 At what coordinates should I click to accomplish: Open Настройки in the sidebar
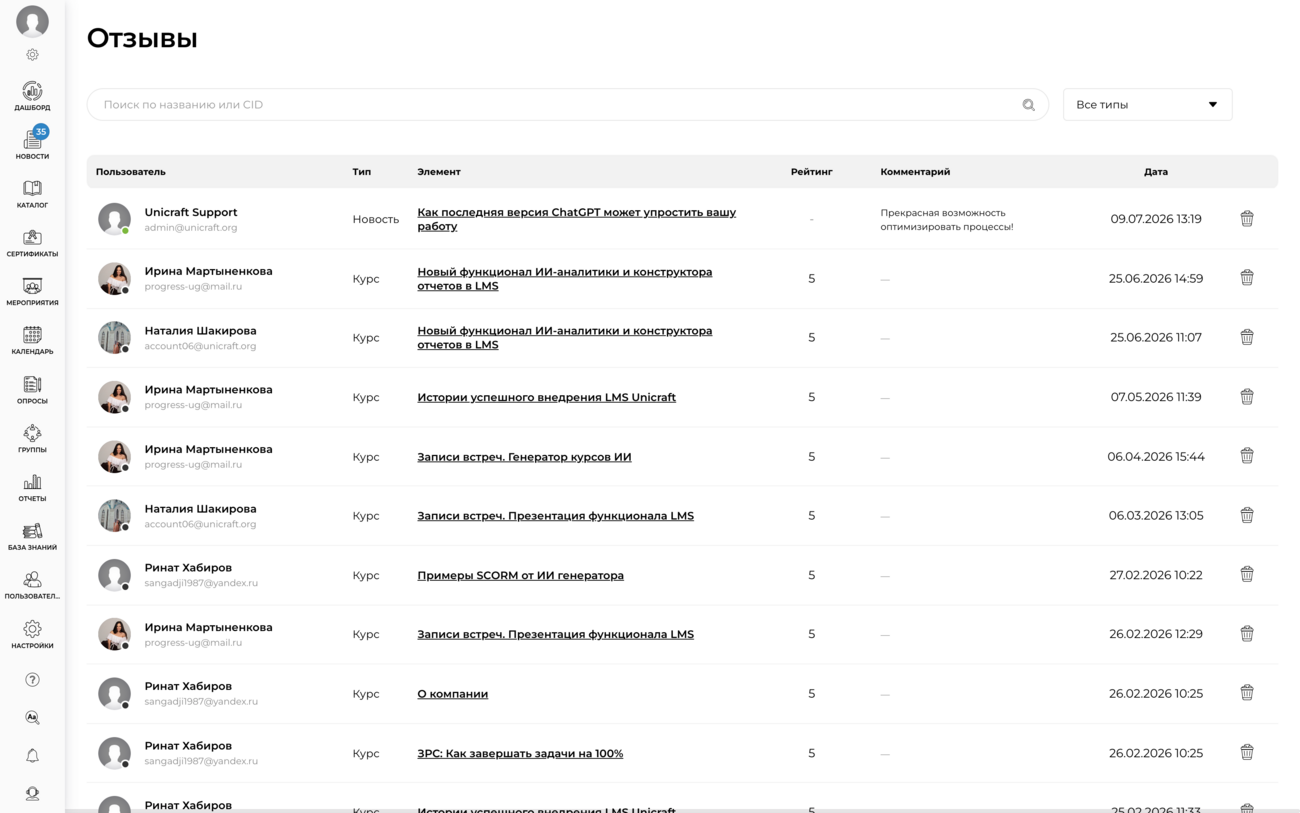click(x=32, y=635)
